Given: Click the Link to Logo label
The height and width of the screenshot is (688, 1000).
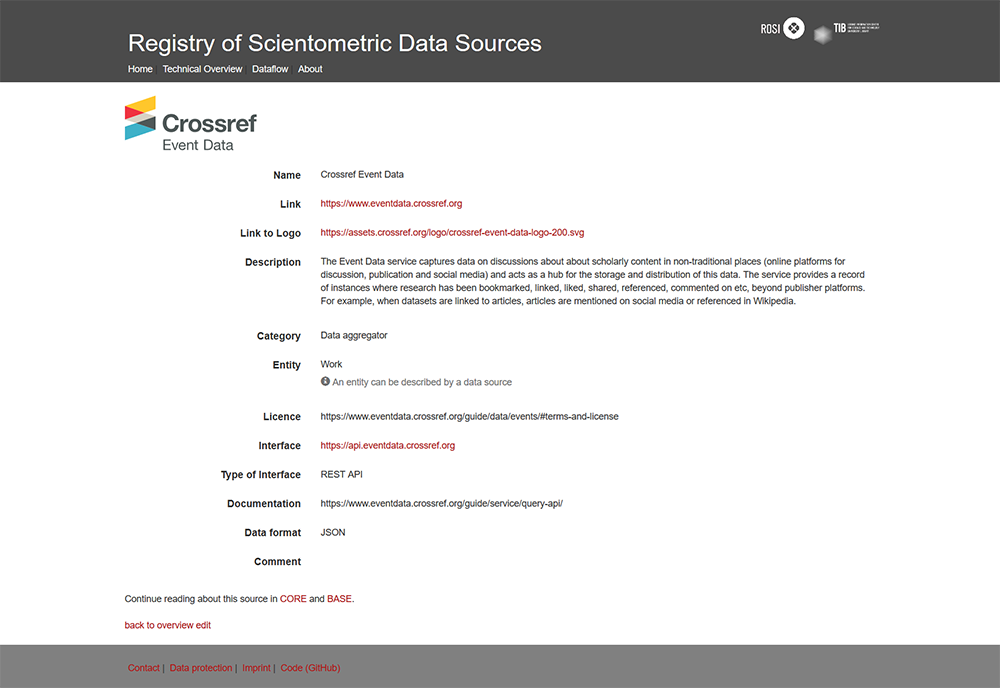Looking at the screenshot, I should [270, 233].
